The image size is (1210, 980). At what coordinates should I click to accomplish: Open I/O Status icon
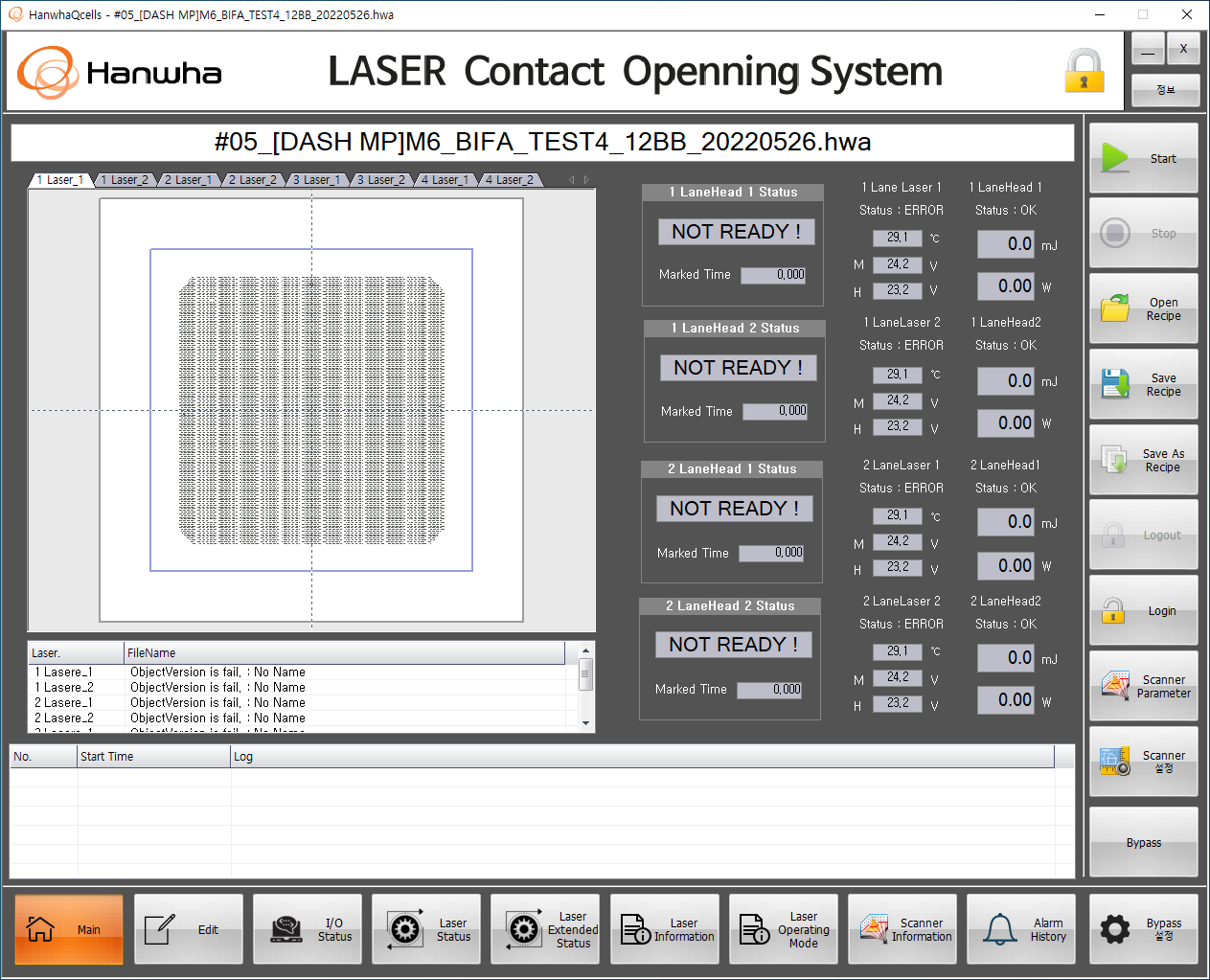pos(286,929)
